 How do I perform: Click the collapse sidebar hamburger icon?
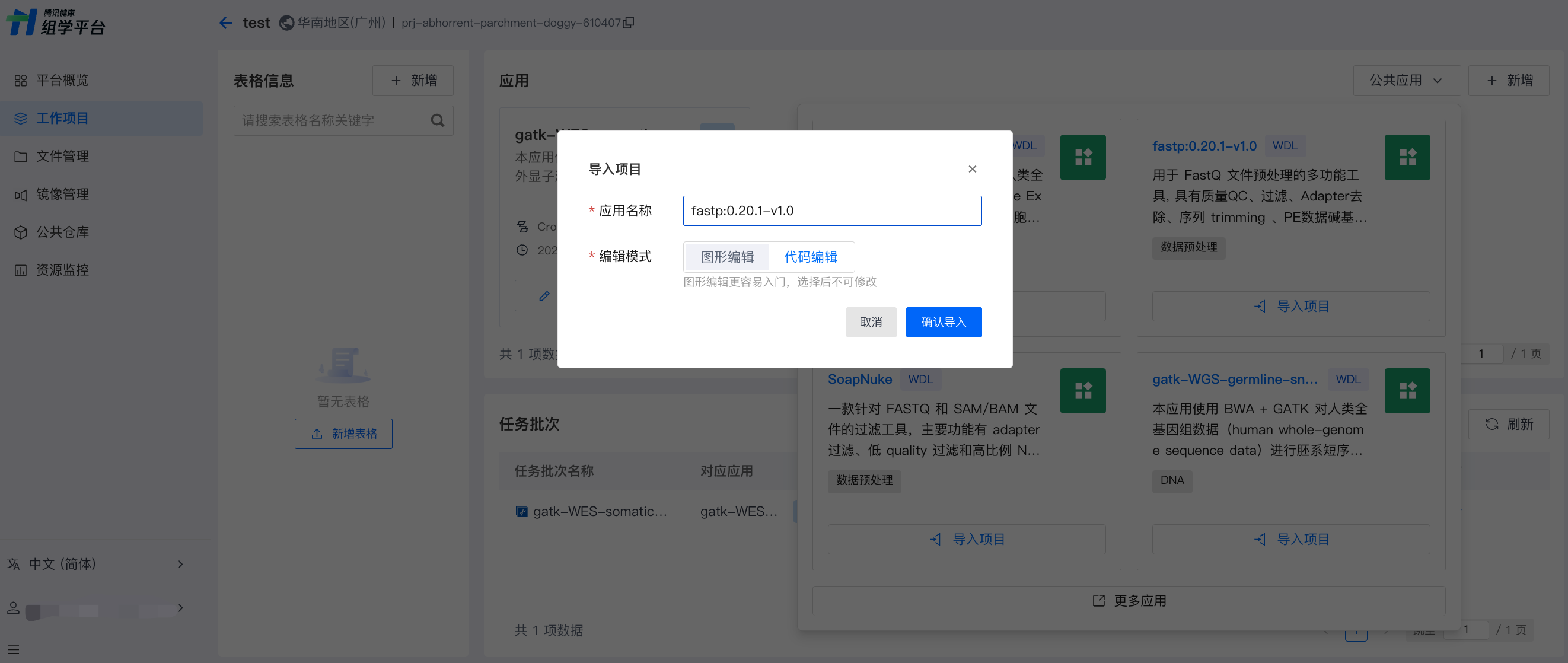[14, 649]
